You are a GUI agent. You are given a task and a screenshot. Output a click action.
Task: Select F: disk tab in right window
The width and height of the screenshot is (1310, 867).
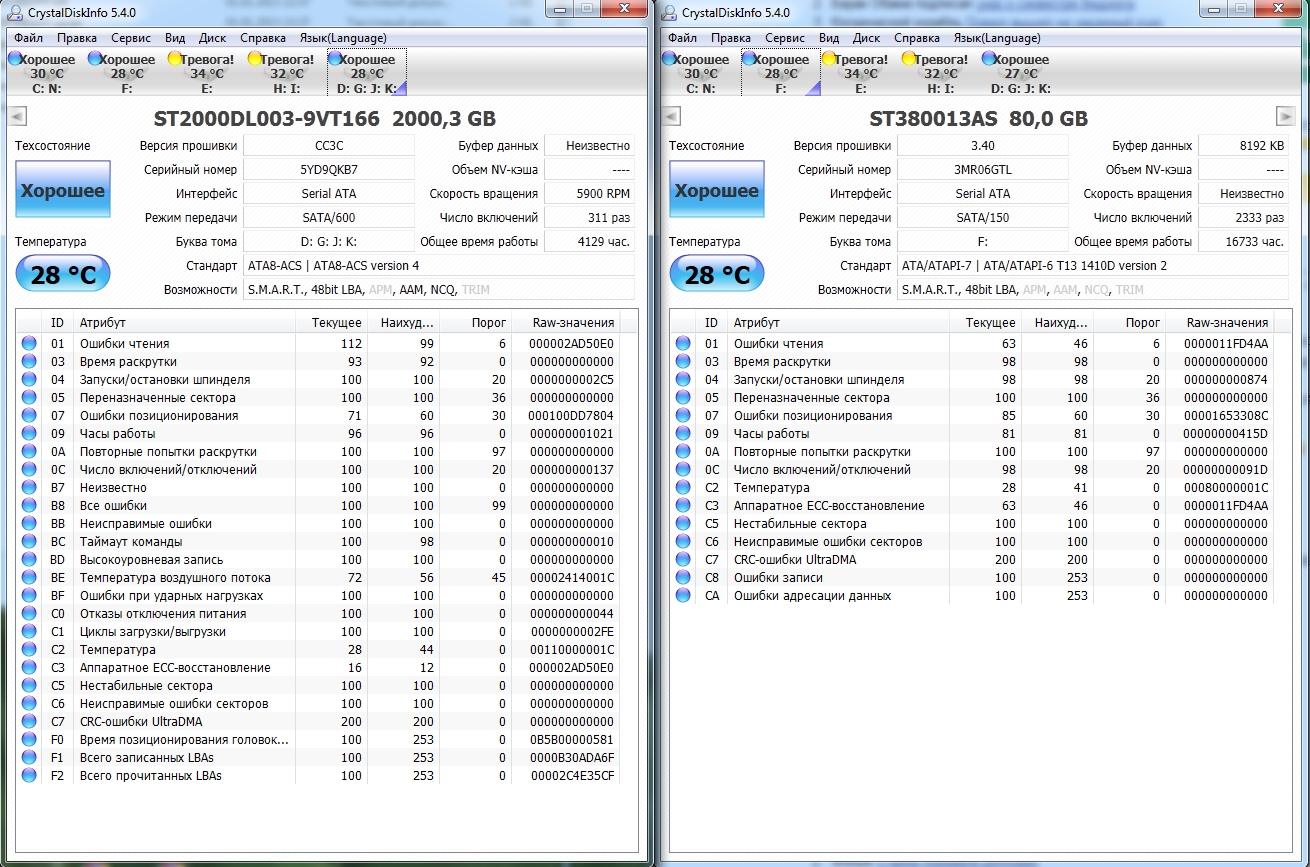tap(780, 73)
